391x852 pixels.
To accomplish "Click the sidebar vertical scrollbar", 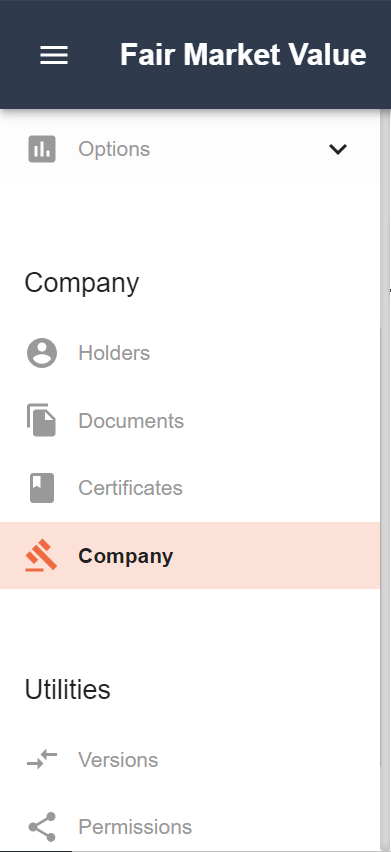I will pyautogui.click(x=385, y=480).
